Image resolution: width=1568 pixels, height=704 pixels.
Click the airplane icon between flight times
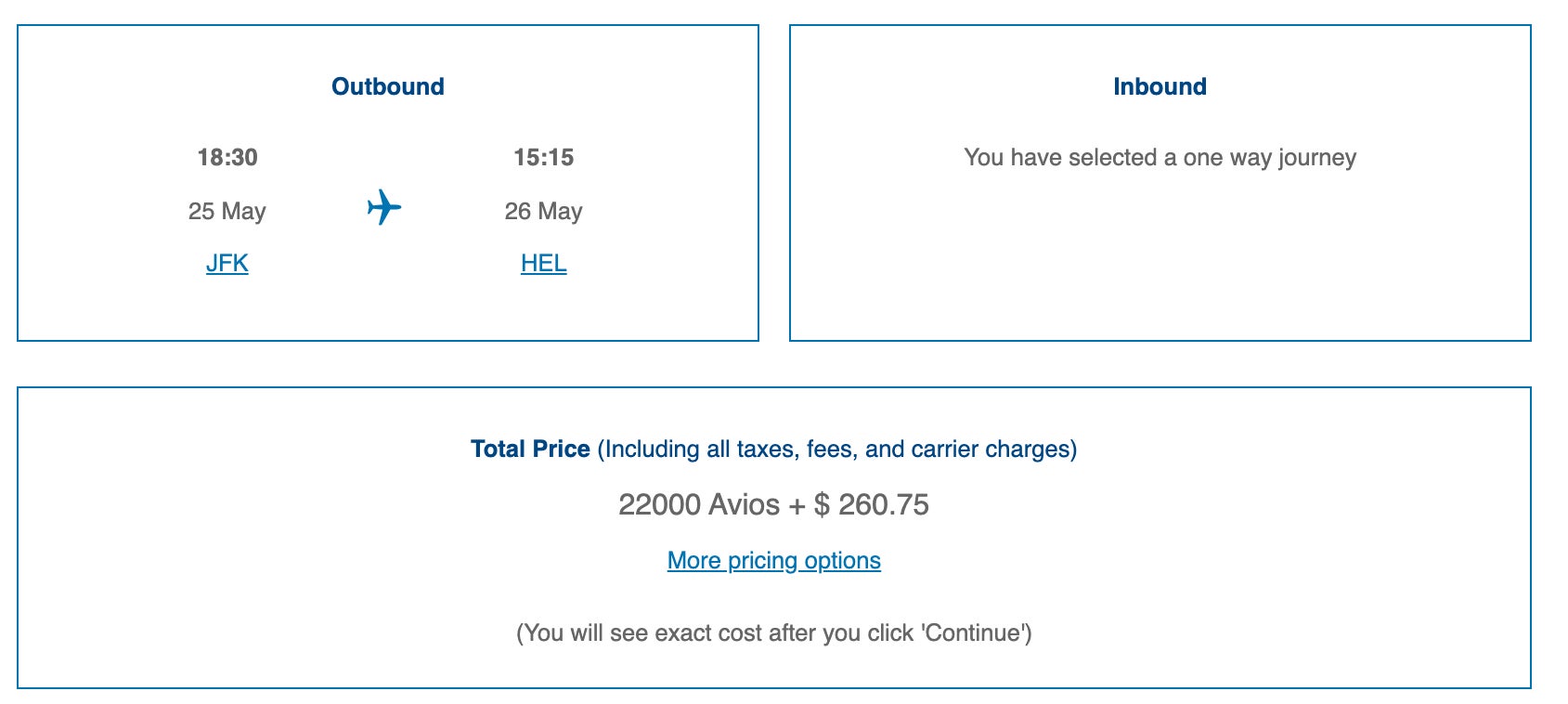coord(383,207)
